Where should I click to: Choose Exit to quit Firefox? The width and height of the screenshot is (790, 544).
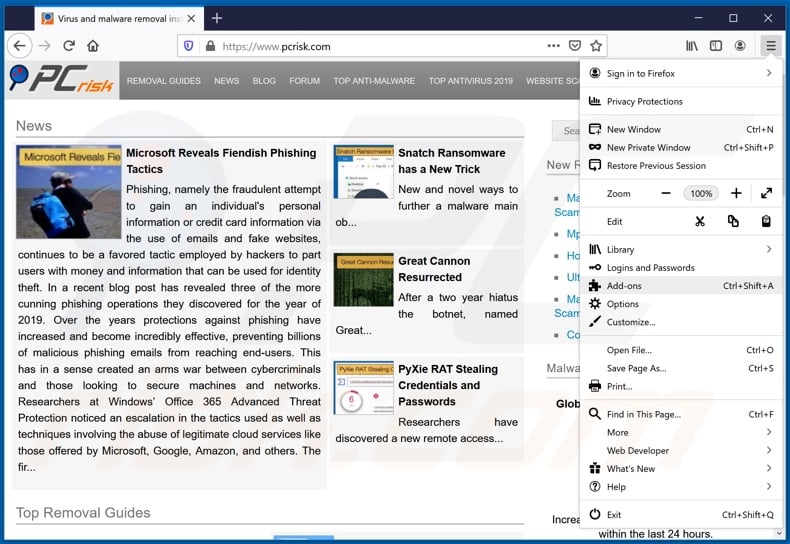click(681, 515)
